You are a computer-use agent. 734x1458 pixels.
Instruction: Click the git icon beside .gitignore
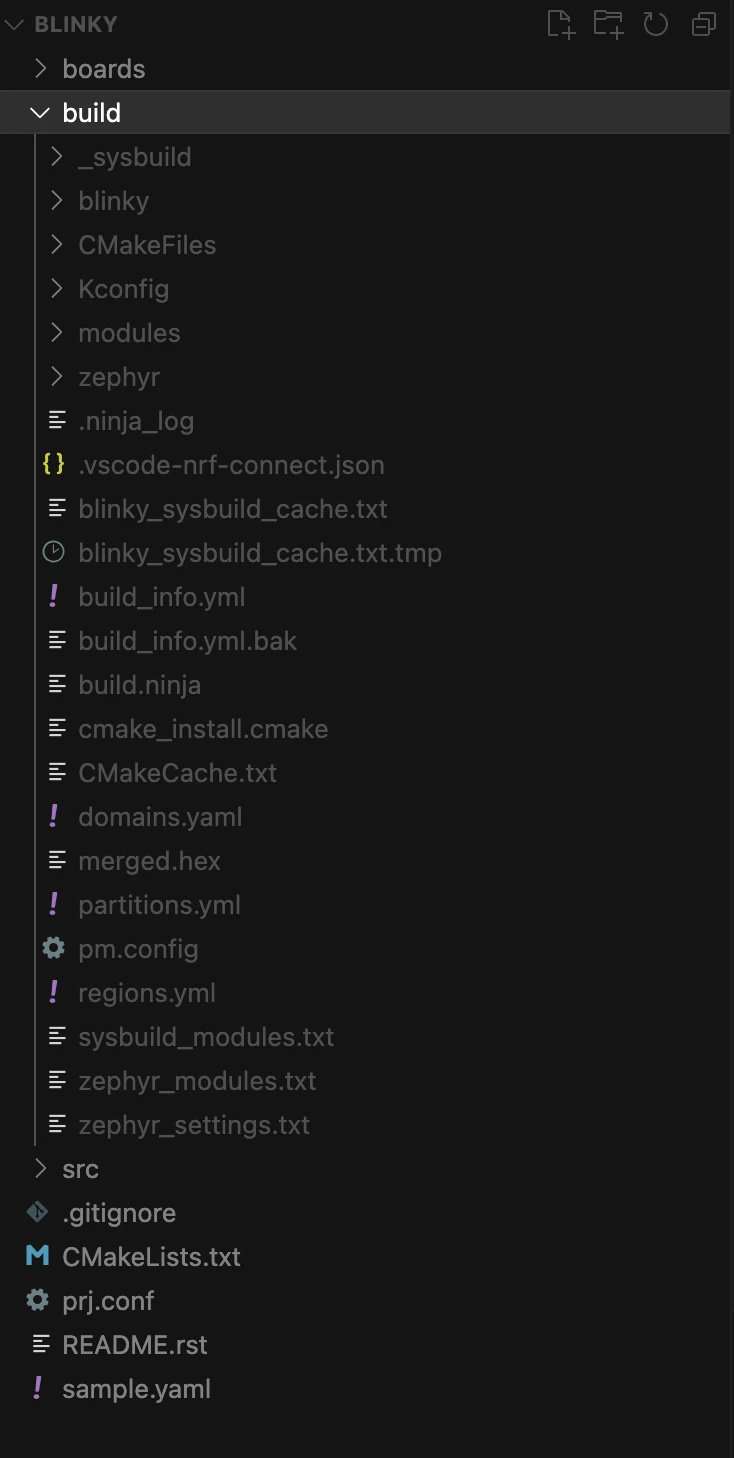[38, 1212]
